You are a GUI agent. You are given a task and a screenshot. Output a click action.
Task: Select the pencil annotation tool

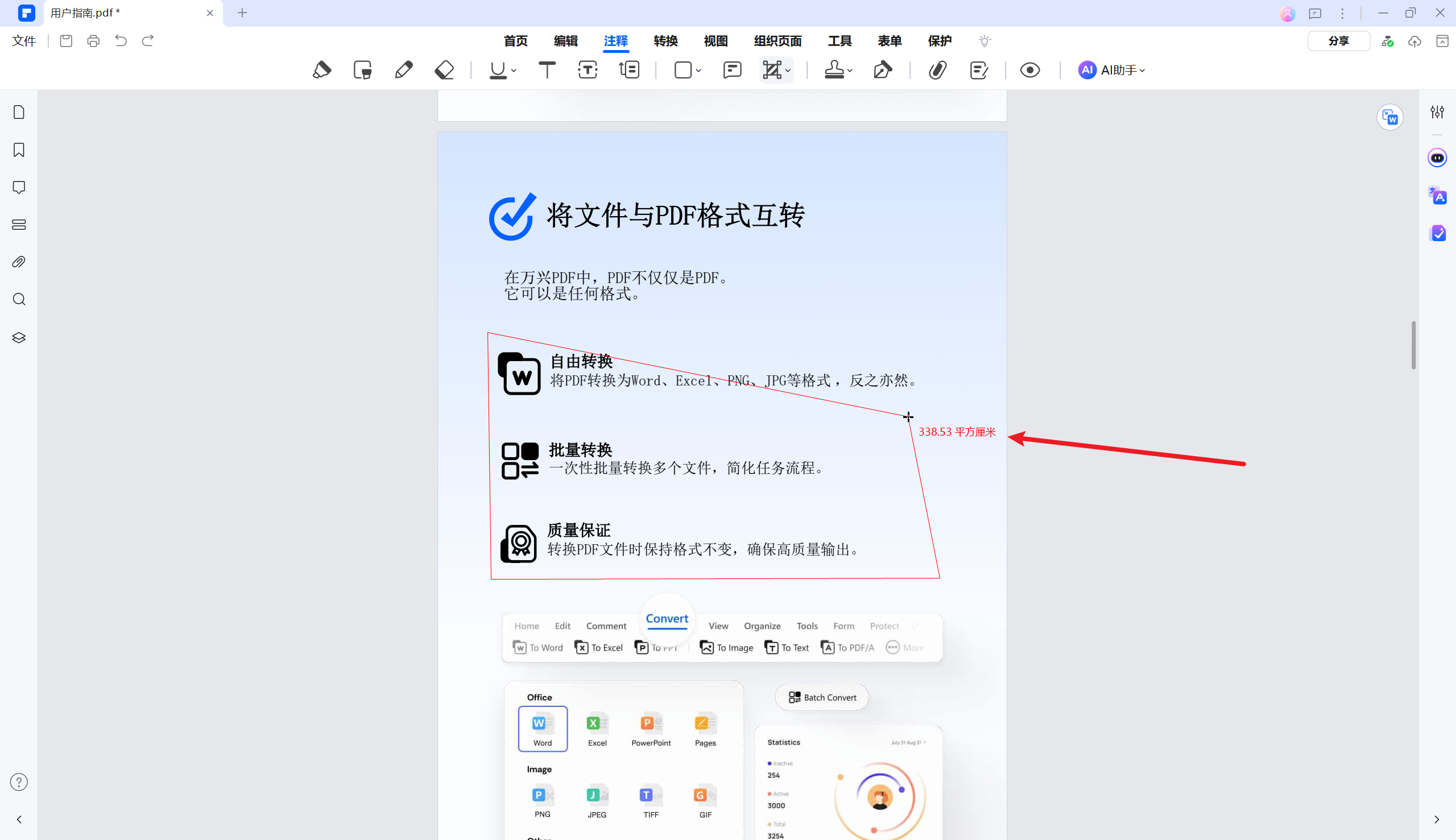[x=403, y=69]
